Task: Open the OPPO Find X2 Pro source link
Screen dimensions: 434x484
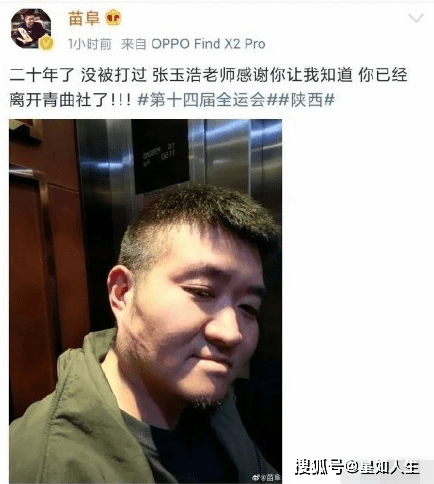Action: [x=208, y=44]
